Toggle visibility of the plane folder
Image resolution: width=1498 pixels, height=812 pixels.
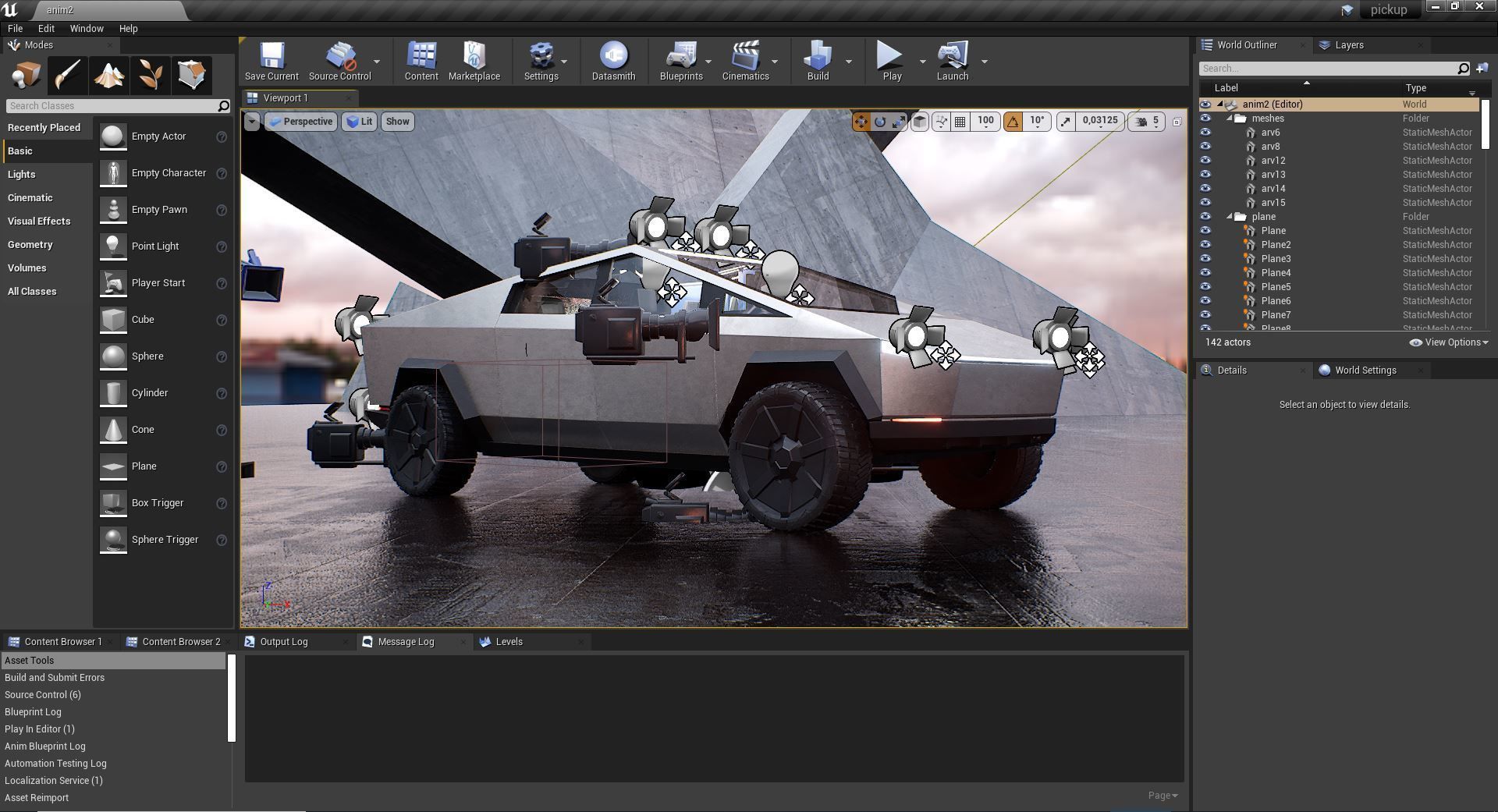(x=1205, y=217)
